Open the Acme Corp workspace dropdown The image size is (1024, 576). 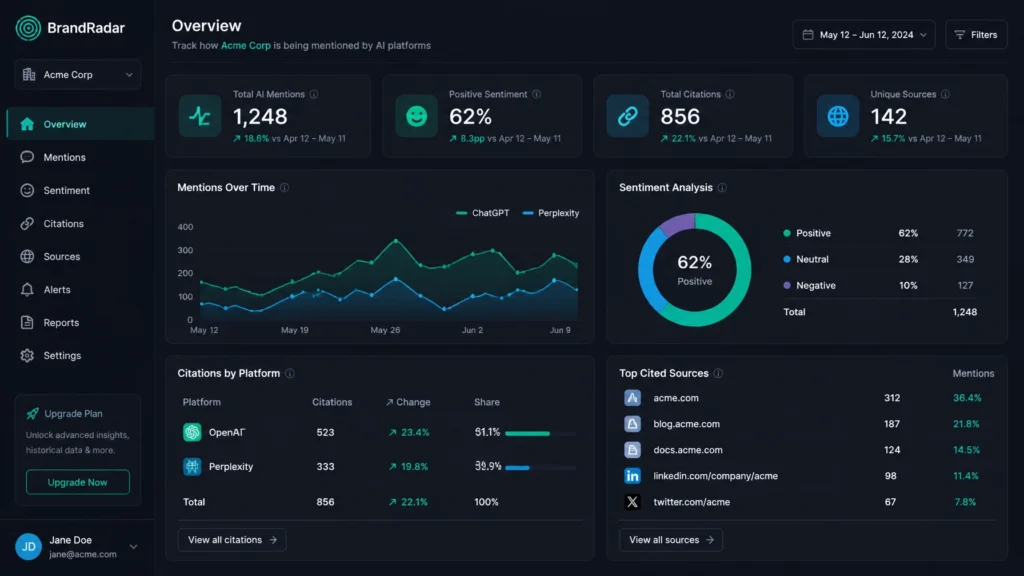pyautogui.click(x=78, y=74)
